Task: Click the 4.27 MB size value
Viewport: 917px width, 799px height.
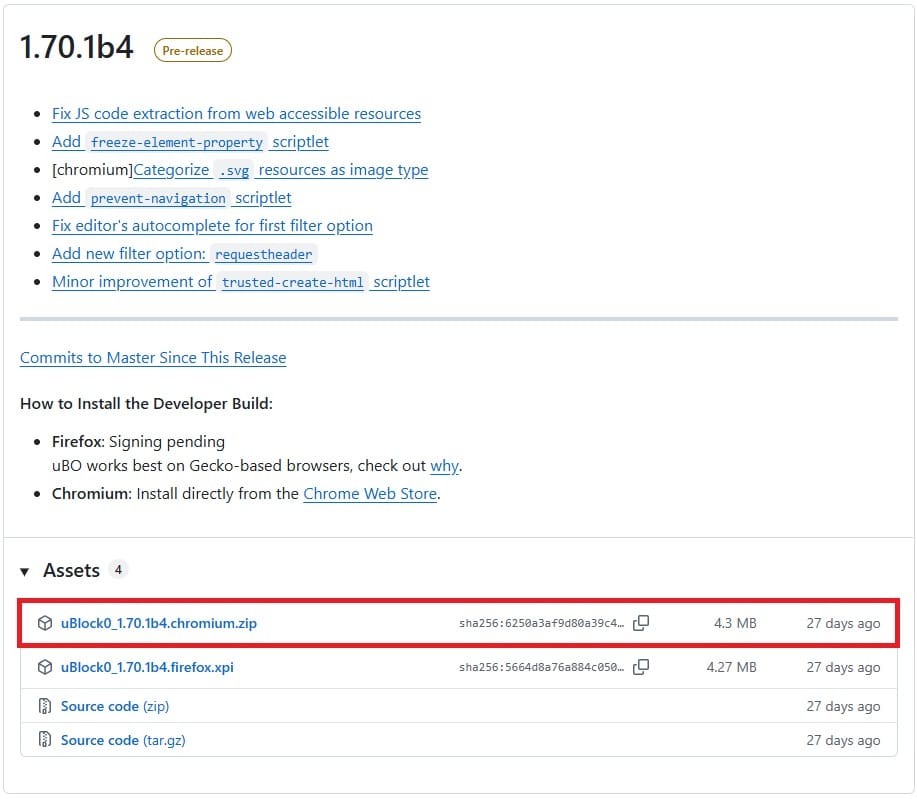Action: 732,667
